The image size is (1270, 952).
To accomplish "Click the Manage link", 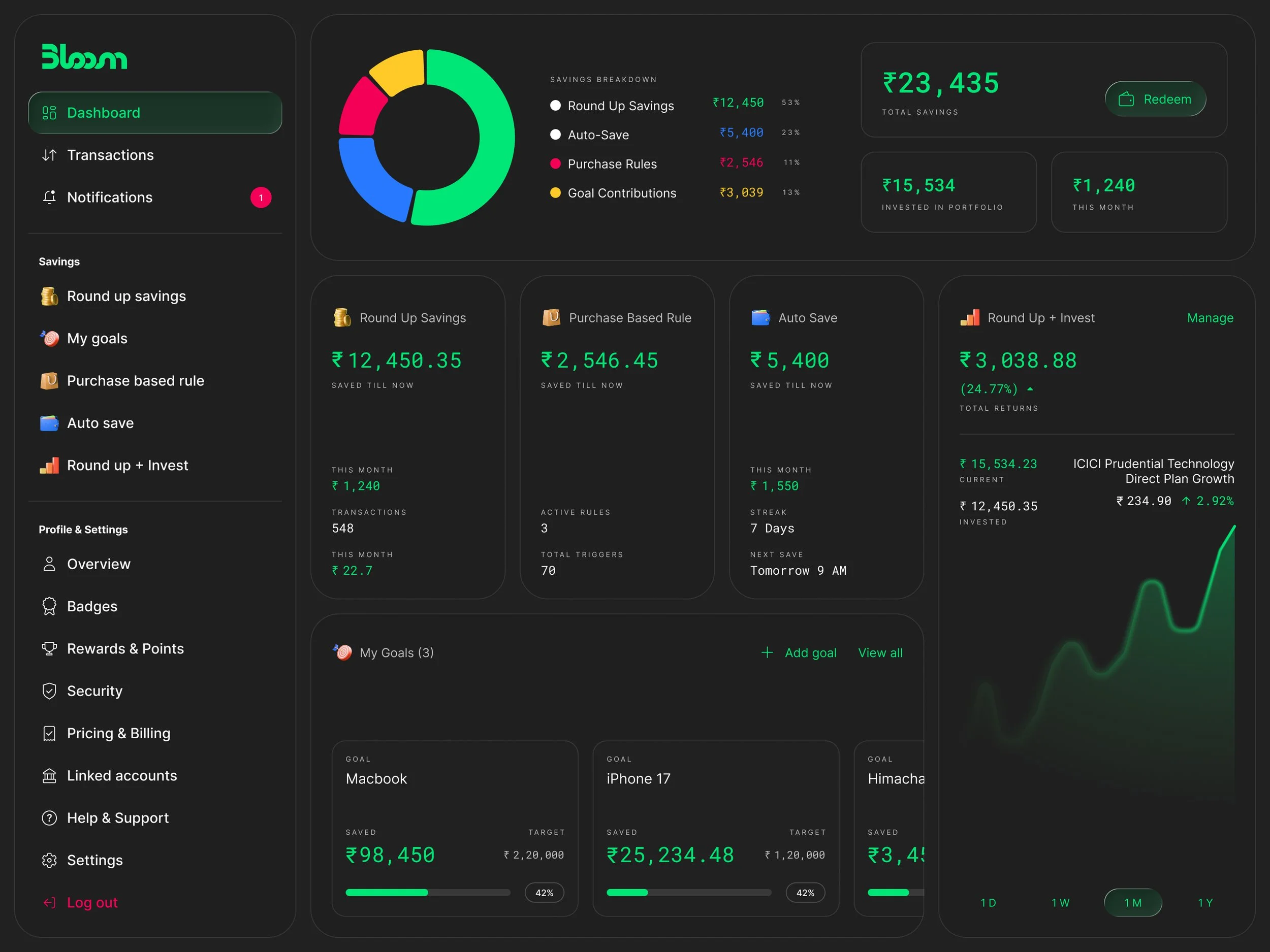I will click(x=1210, y=318).
